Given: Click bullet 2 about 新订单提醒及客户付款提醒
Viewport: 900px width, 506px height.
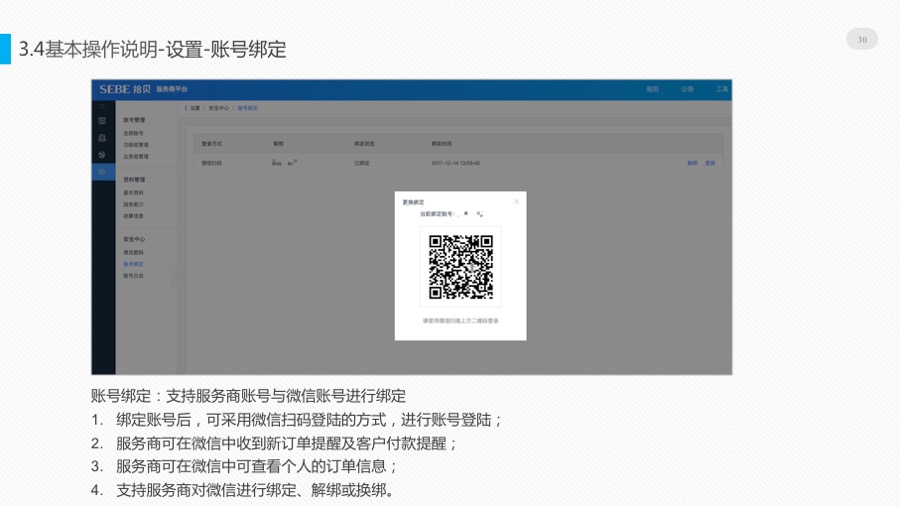Looking at the screenshot, I should [x=274, y=443].
